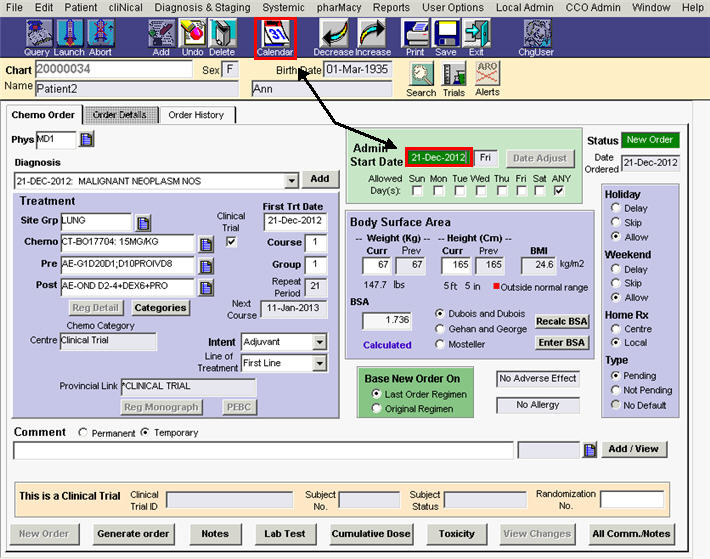Check the Wed allowed day box
Screen dimensions: 710x559
click(481, 191)
